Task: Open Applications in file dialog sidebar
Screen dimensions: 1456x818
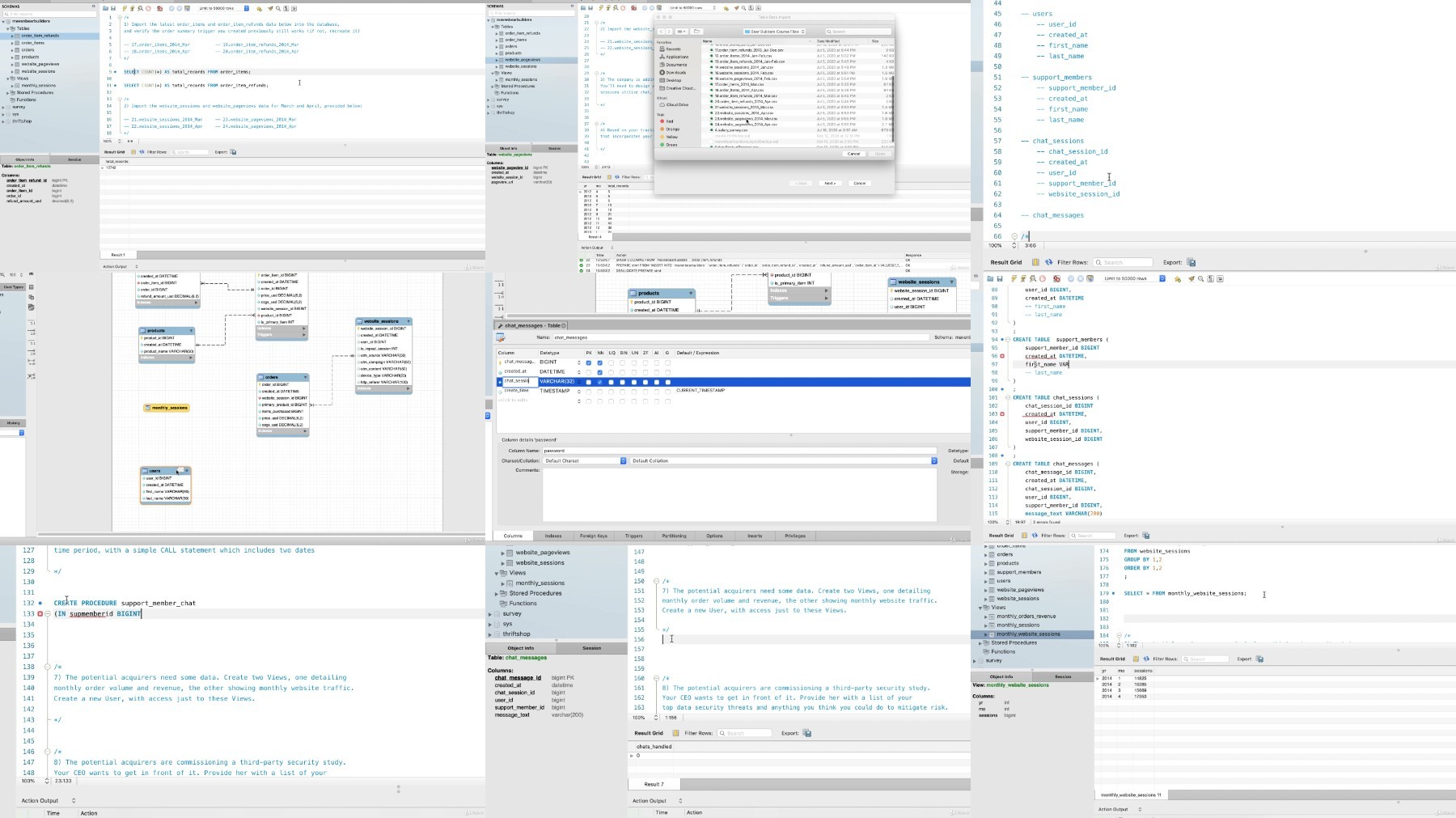Action: pos(676,57)
